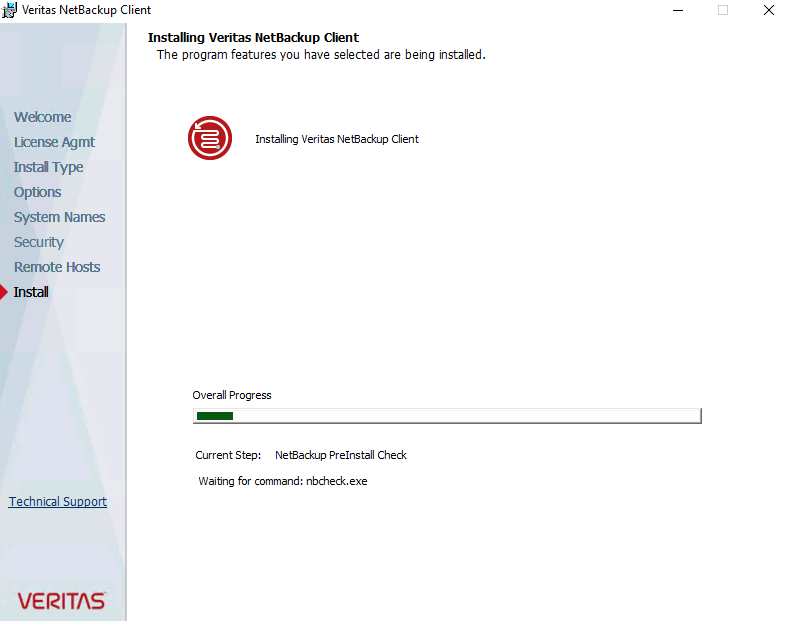Go to the License Agmt step
The height and width of the screenshot is (621, 791).
click(x=54, y=142)
